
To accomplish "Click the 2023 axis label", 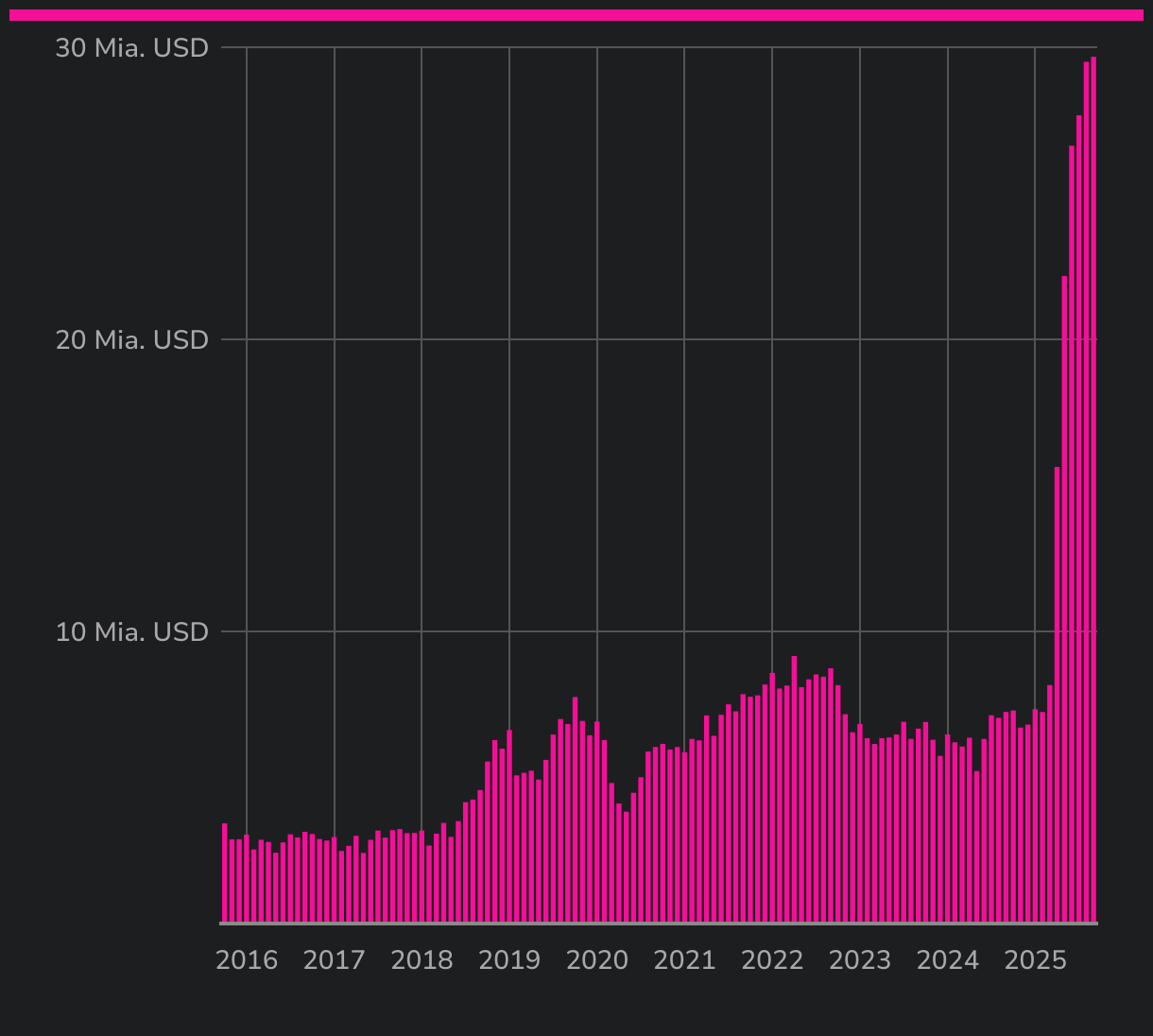I will (x=860, y=960).
